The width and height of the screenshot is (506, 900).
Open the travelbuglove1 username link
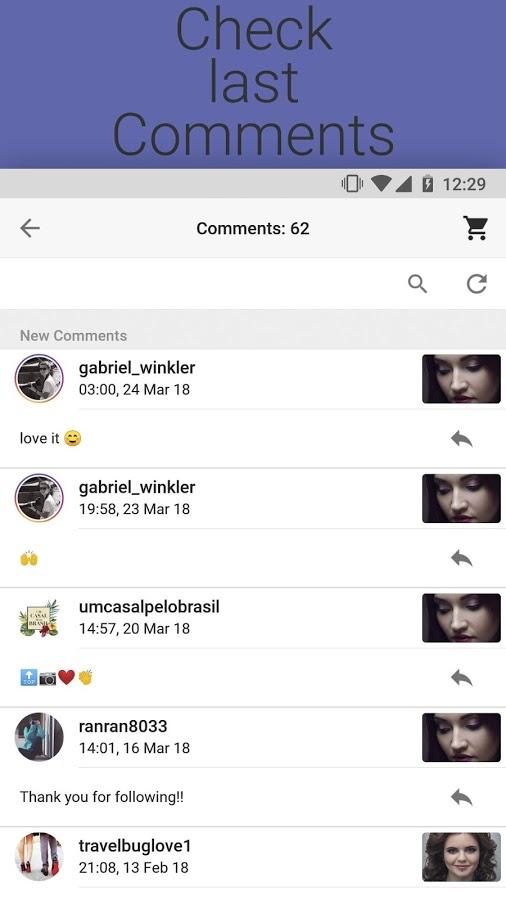tap(135, 846)
